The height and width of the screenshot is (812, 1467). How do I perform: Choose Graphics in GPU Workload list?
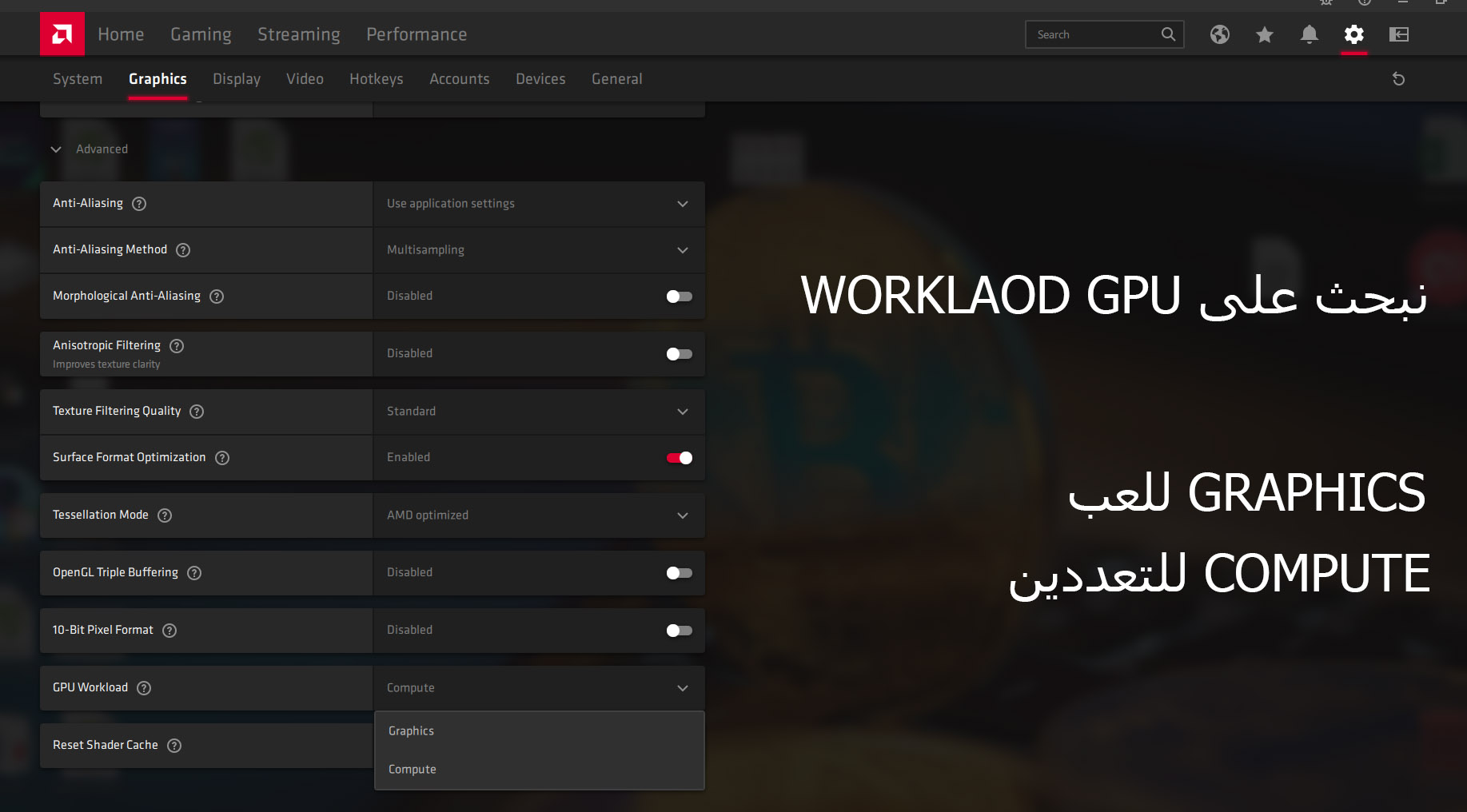tap(539, 731)
